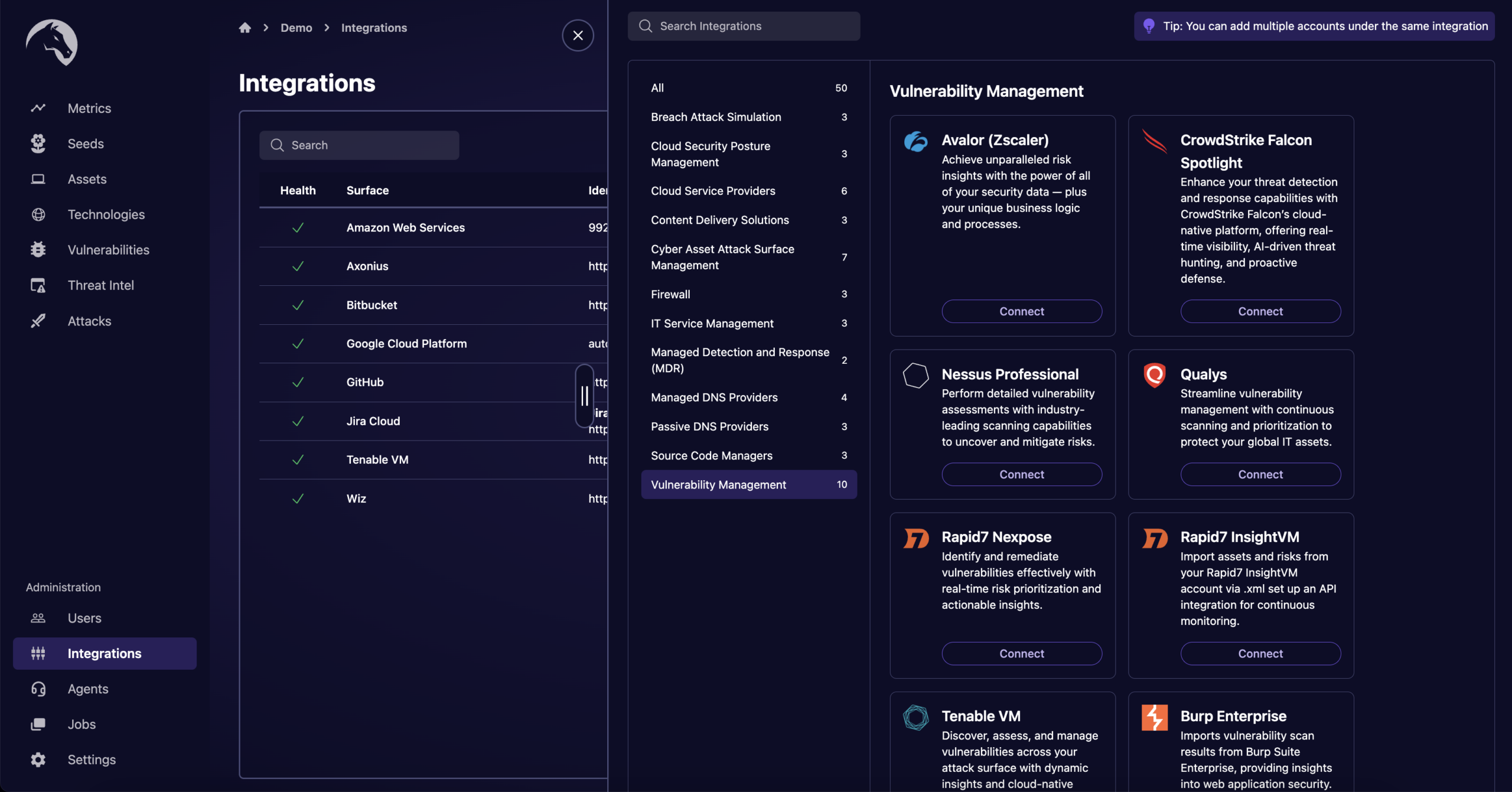Click the Amazon Web Services health checkmark
The height and width of the screenshot is (792, 1512).
298,227
